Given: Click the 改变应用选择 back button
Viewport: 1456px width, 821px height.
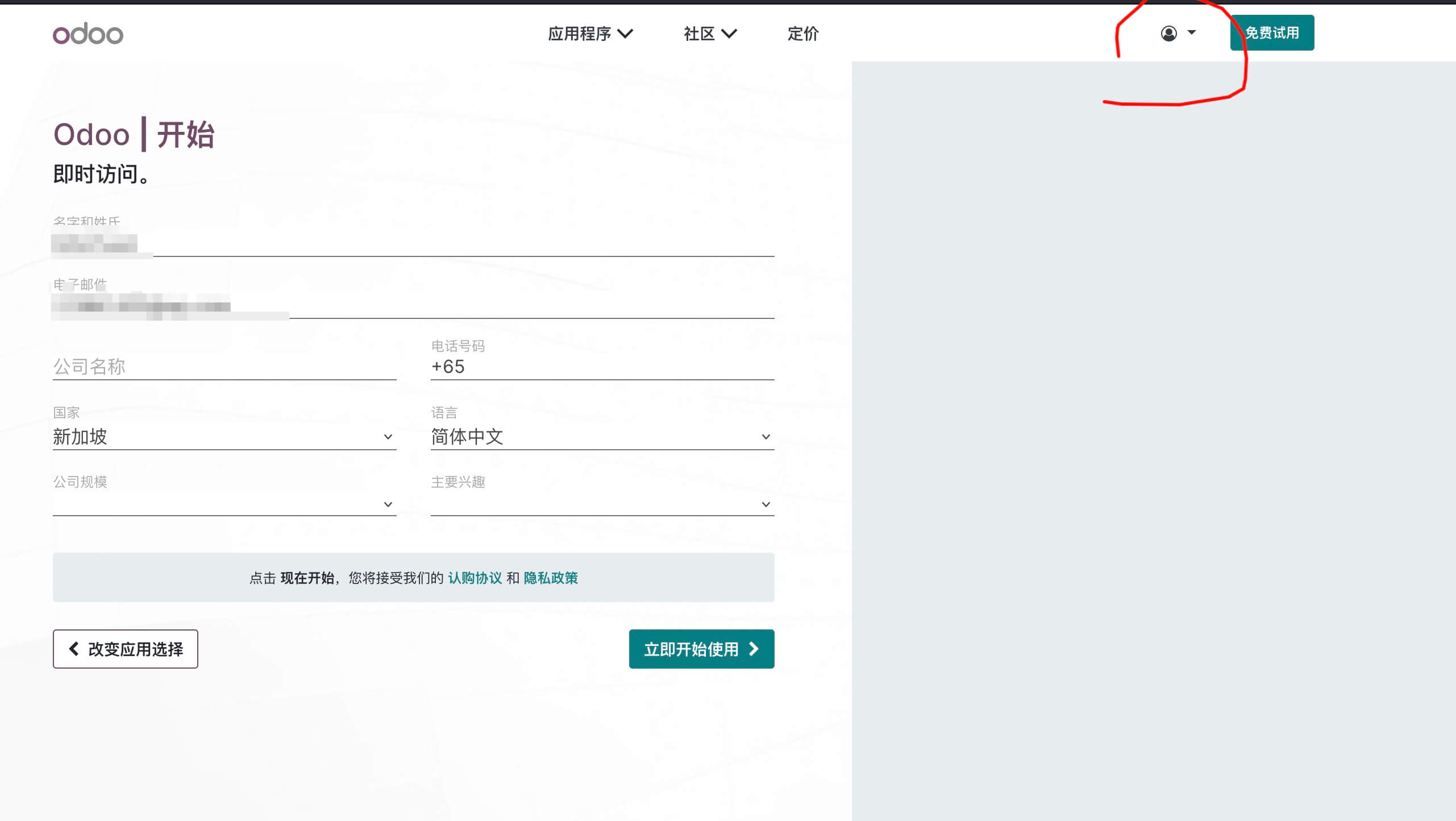Looking at the screenshot, I should (x=126, y=649).
